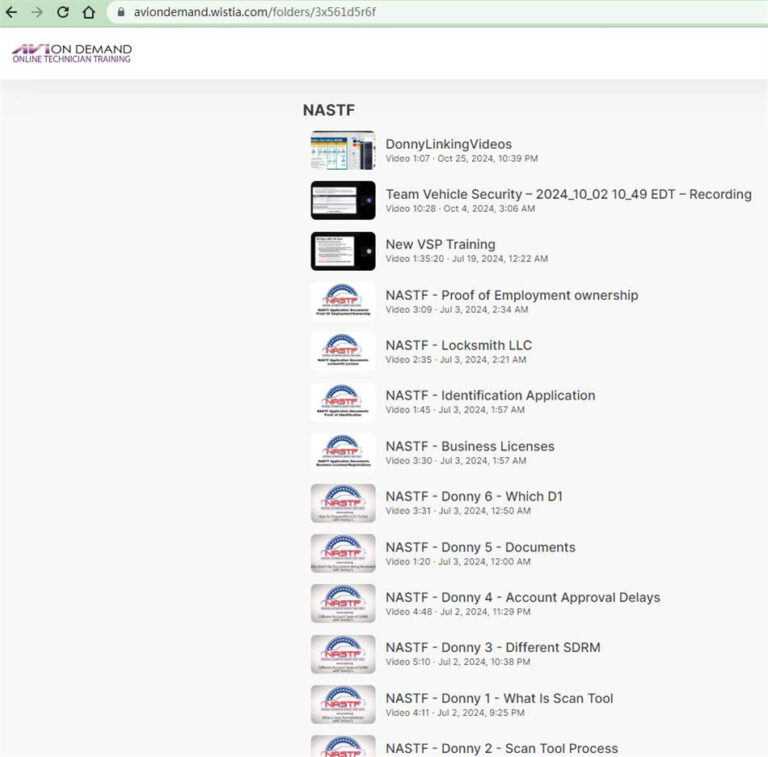Open NASTF - Business Licenses title link

(x=469, y=446)
